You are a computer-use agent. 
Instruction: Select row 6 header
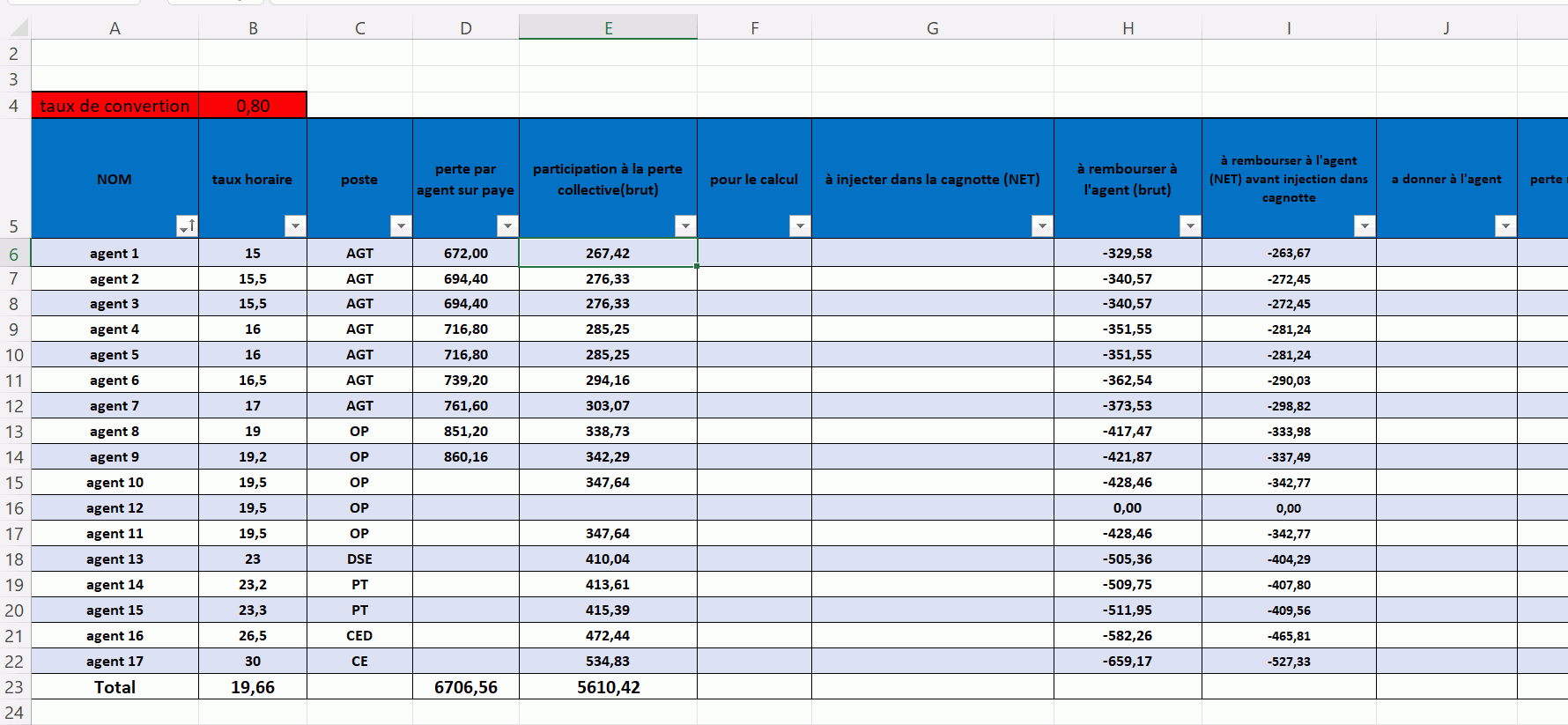coord(14,254)
